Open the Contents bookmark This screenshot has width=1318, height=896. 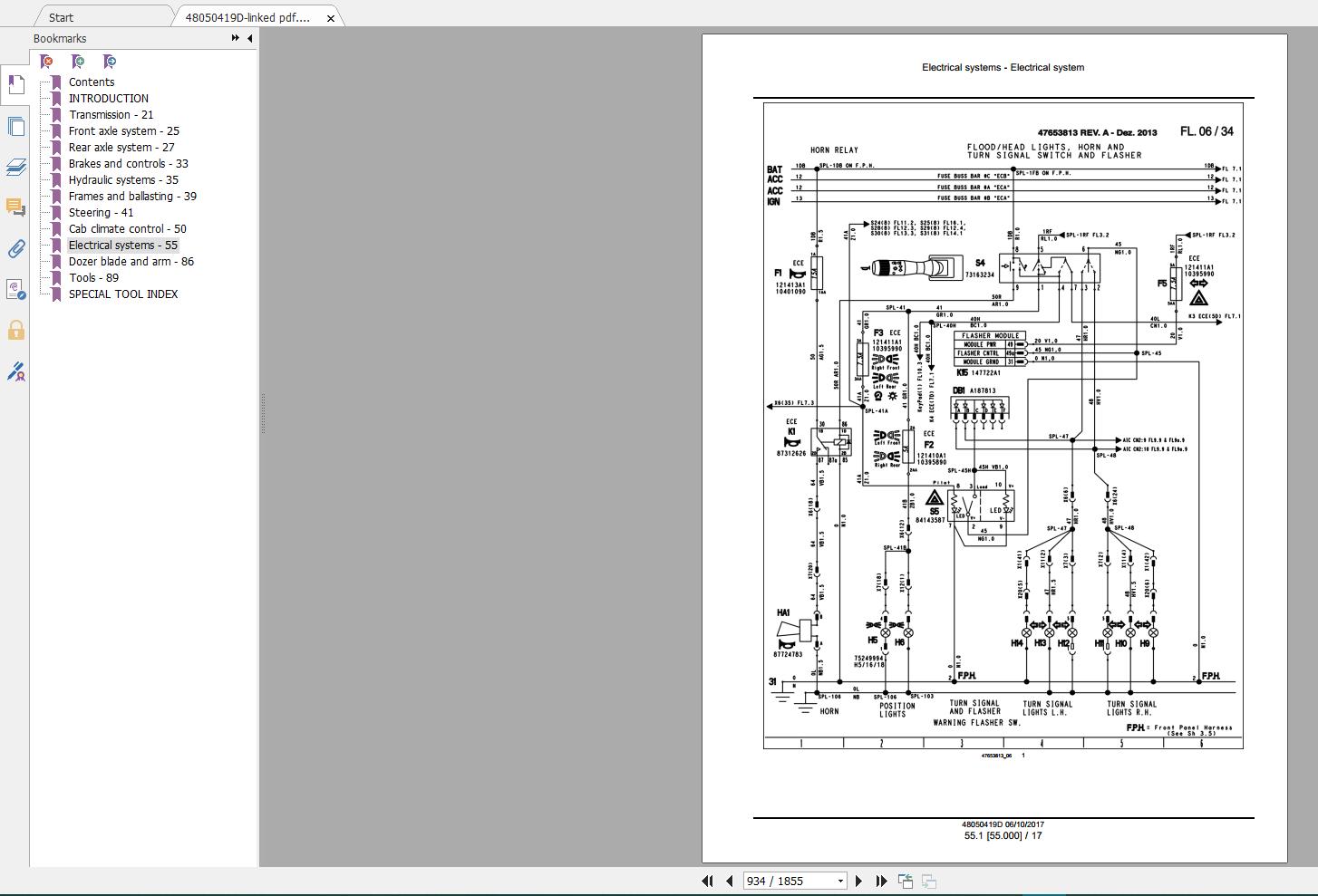click(92, 82)
